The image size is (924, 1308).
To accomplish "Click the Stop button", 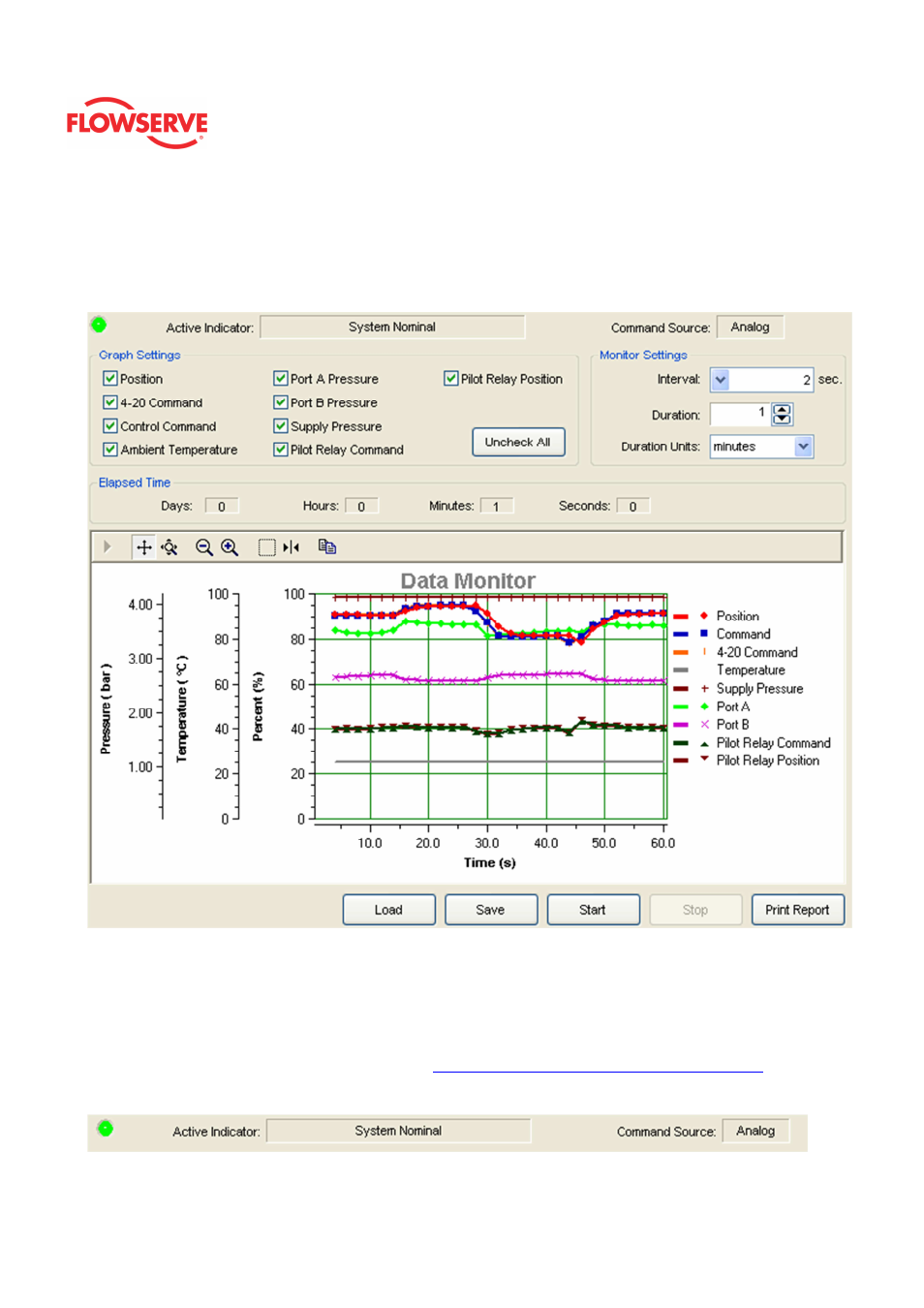I will pos(695,910).
